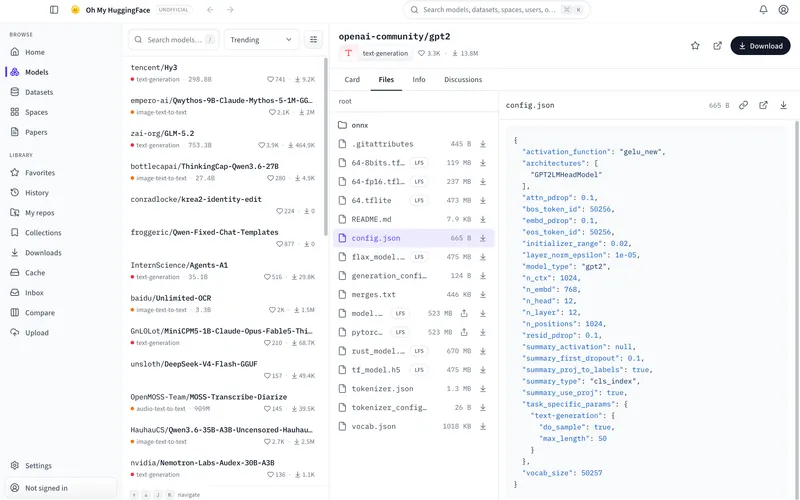
Task: Select the baidu/Unlimited-OCR model
Action: (x=223, y=304)
